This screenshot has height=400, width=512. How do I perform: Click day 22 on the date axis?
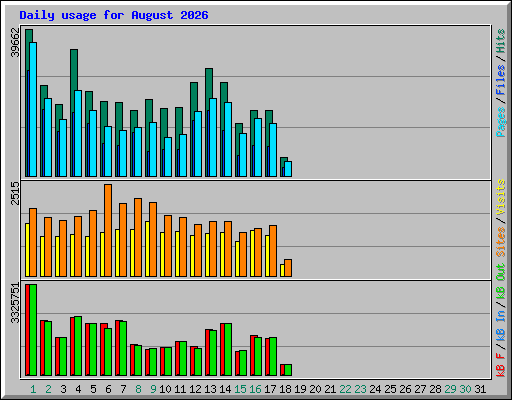[x=345, y=389]
